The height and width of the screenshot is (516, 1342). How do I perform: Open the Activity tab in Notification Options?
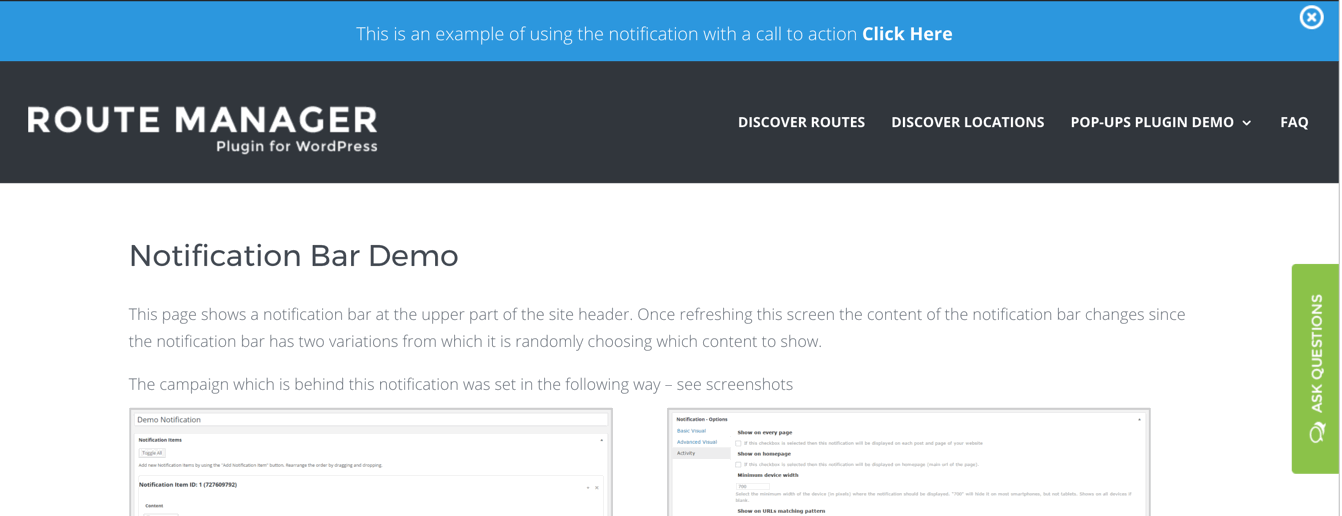click(x=686, y=453)
